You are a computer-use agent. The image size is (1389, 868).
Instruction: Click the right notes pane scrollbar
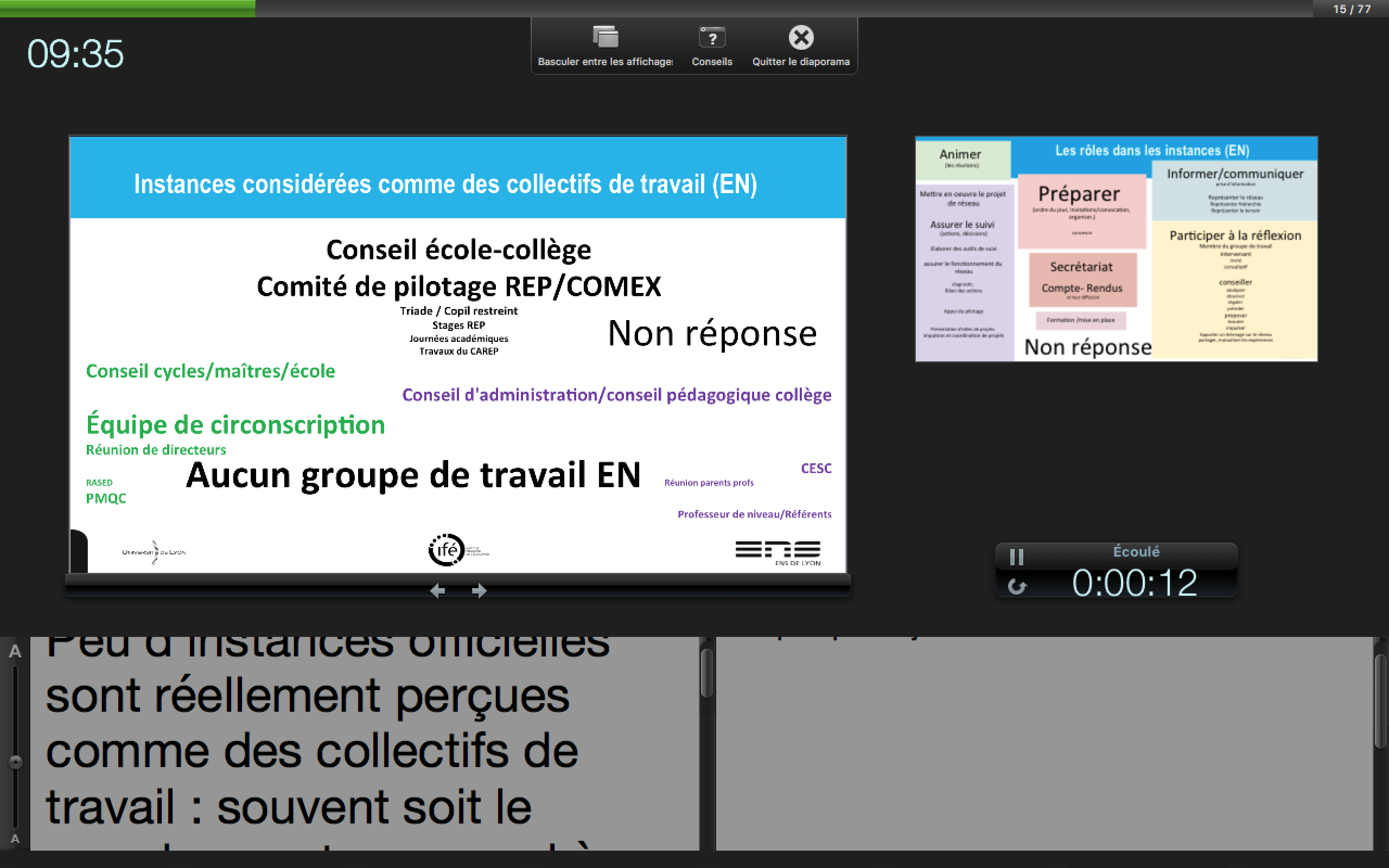[1380, 700]
